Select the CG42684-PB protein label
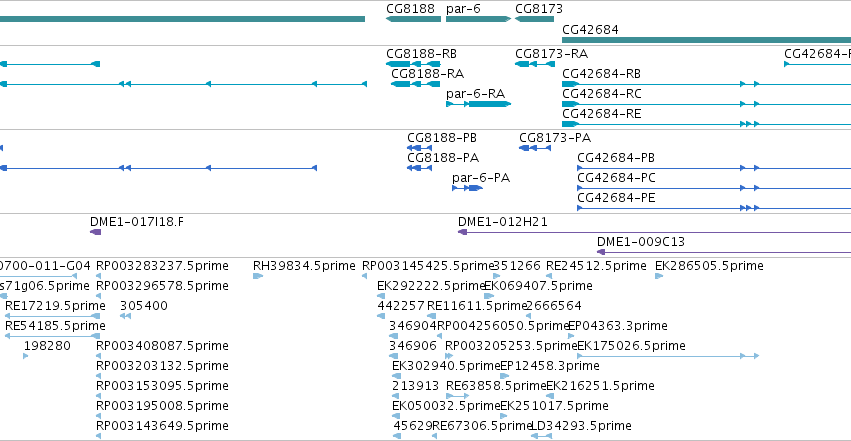The width and height of the screenshot is (851, 441). [615, 158]
